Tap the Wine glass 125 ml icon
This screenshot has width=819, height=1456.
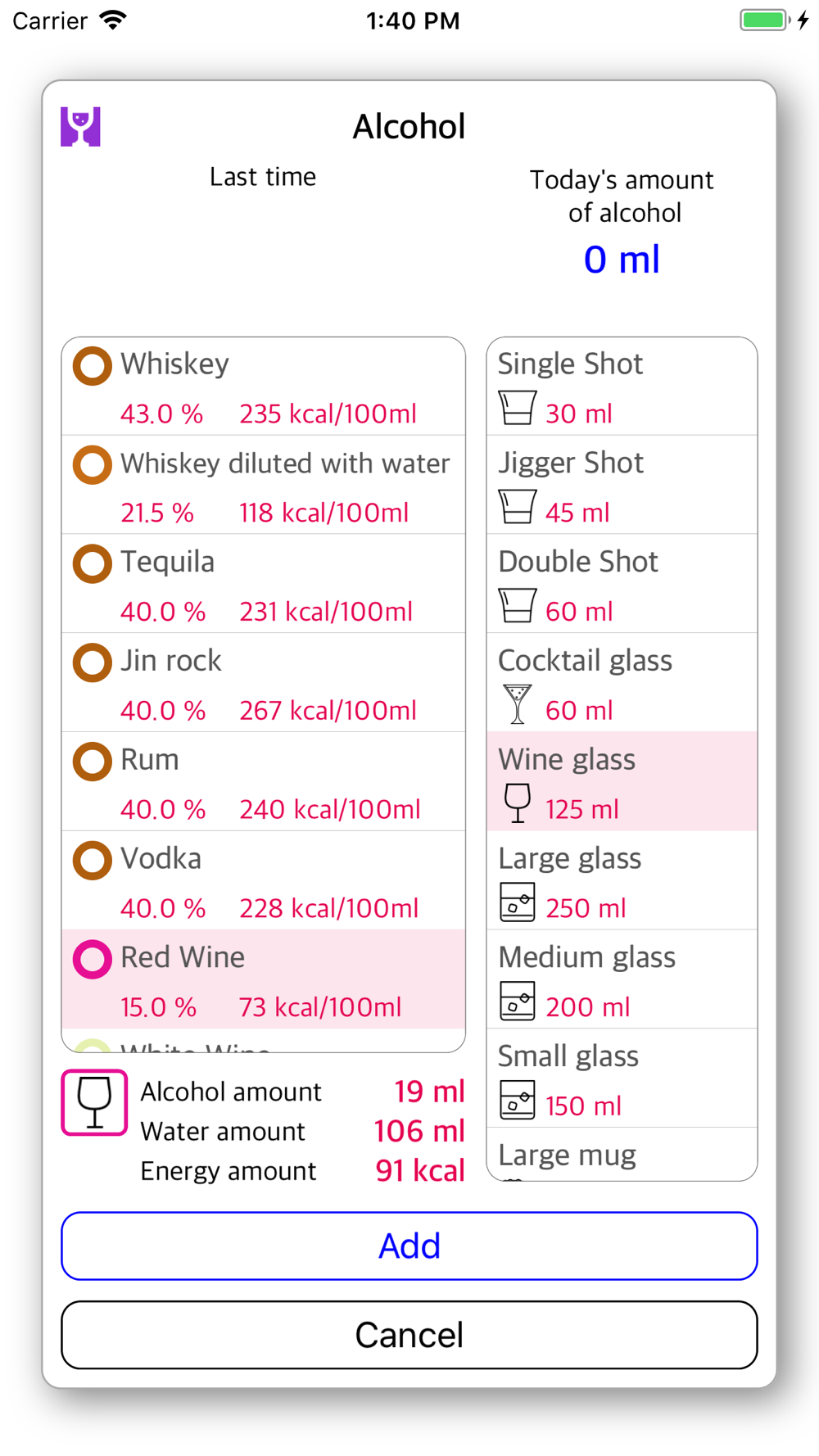click(518, 803)
